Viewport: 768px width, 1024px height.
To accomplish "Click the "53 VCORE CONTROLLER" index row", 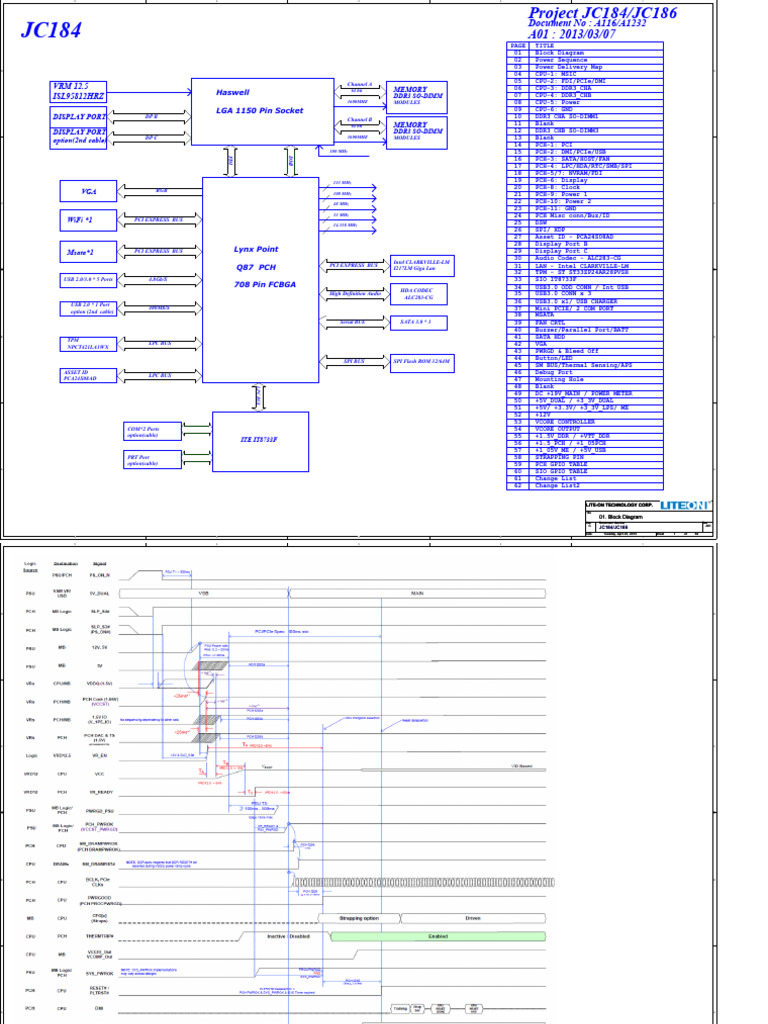I will [x=585, y=422].
